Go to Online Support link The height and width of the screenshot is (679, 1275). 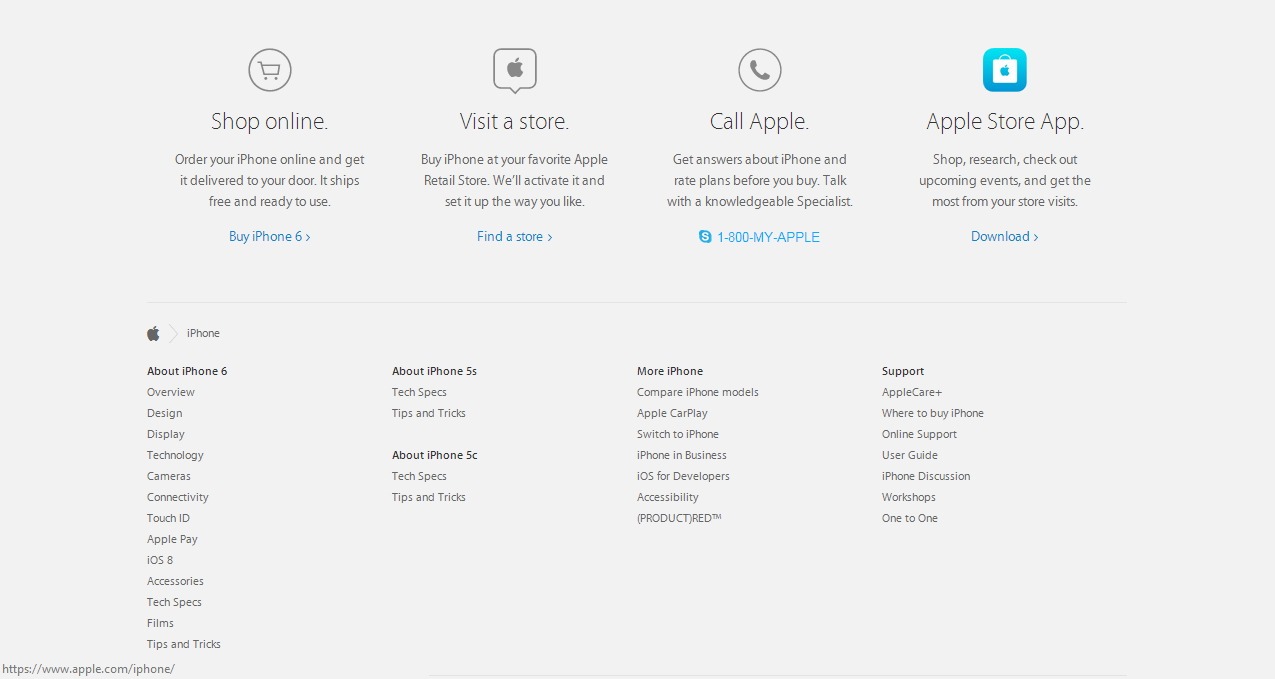(x=919, y=434)
